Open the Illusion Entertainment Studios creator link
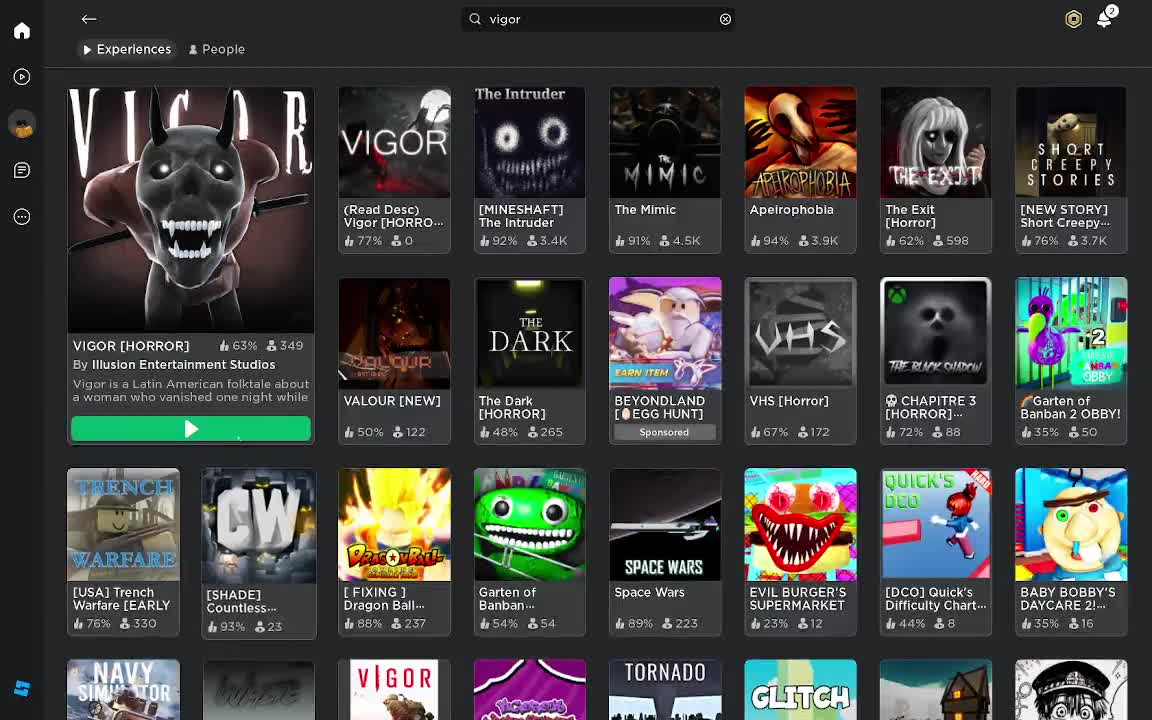The height and width of the screenshot is (720, 1152). point(184,364)
